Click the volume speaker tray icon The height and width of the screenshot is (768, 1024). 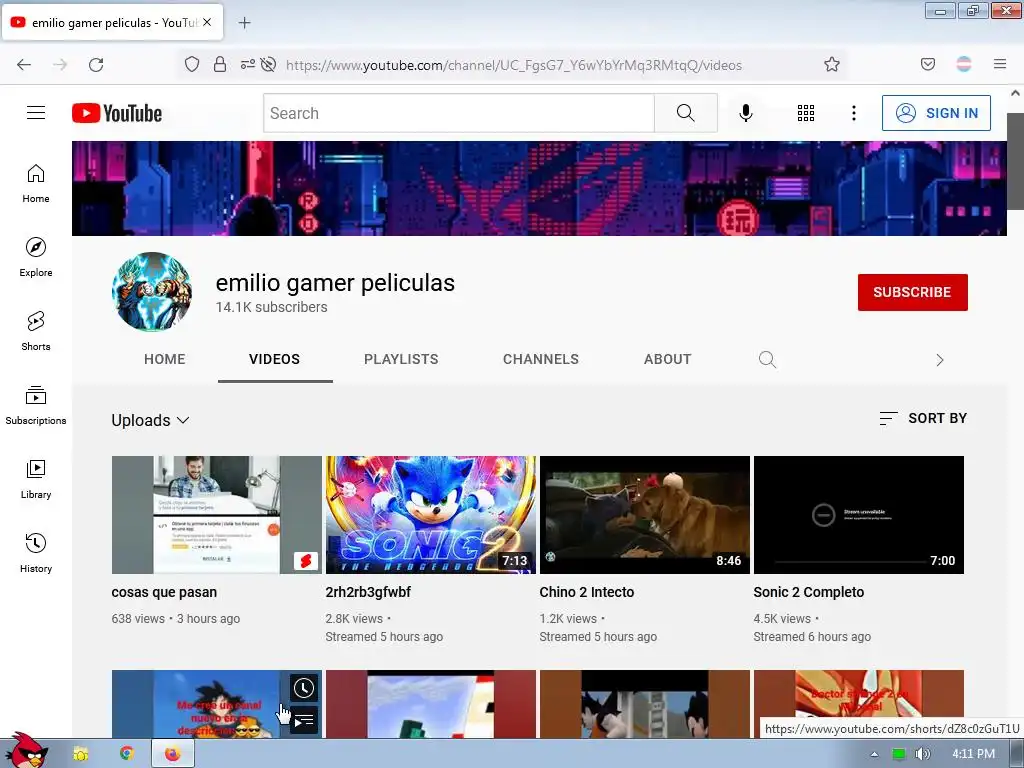(x=922, y=754)
